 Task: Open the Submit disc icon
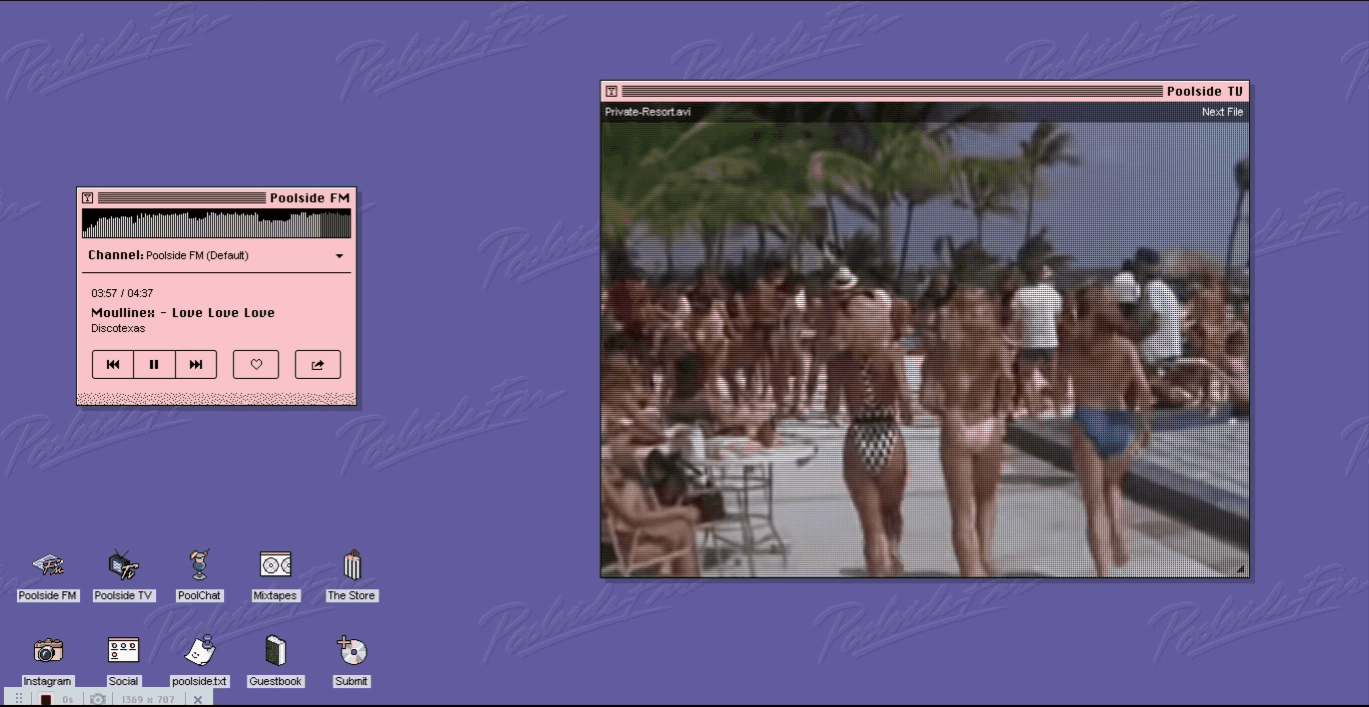coord(351,660)
